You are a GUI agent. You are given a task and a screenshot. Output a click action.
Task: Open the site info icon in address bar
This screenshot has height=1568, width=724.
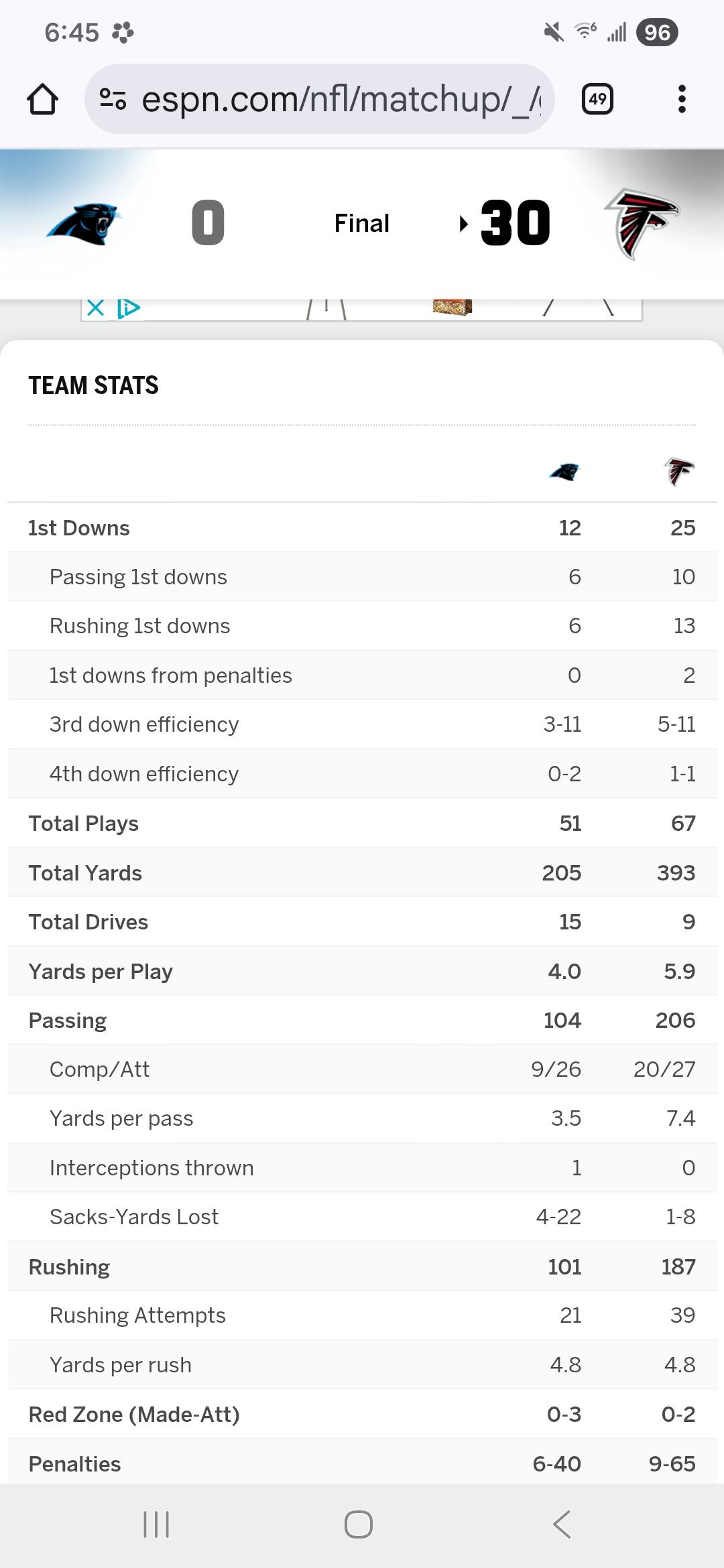tap(113, 99)
